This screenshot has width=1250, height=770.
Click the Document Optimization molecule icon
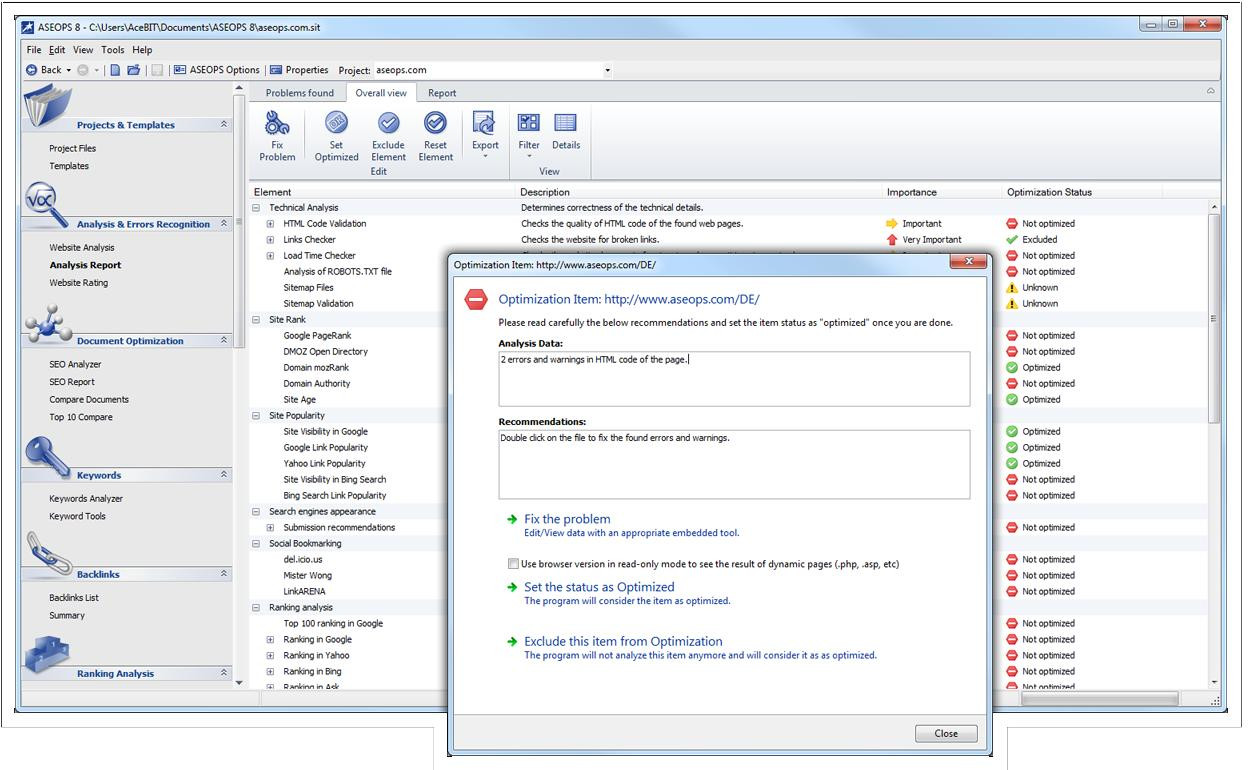50,325
